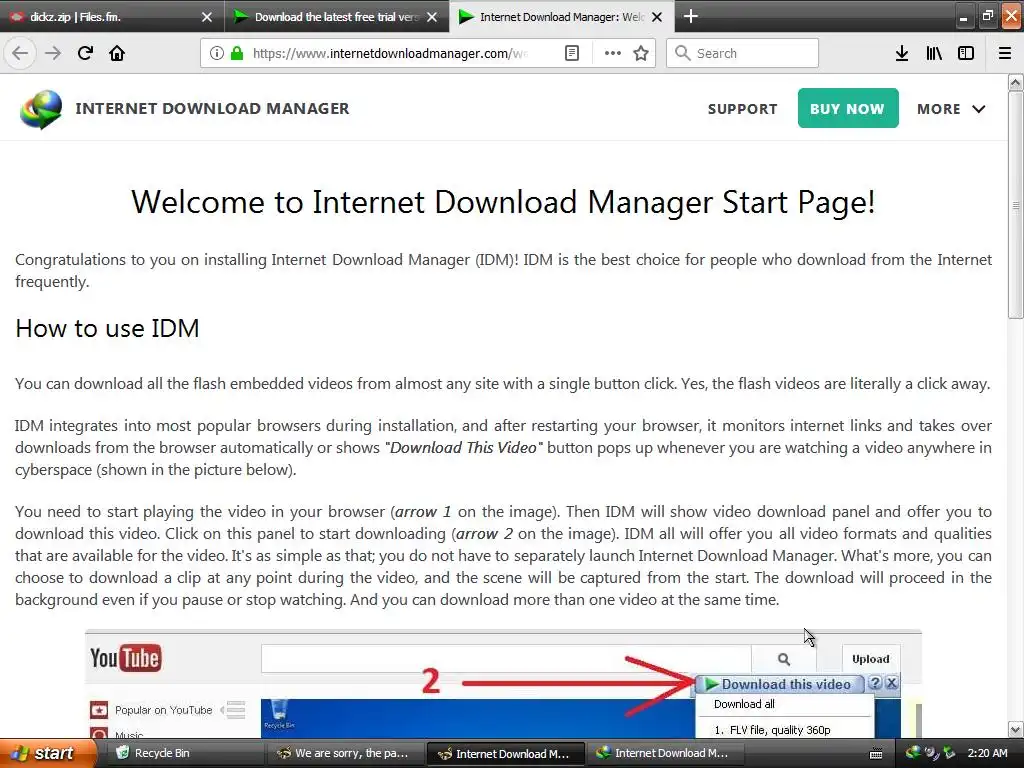
Task: Focus the browser Search field
Action: point(743,53)
